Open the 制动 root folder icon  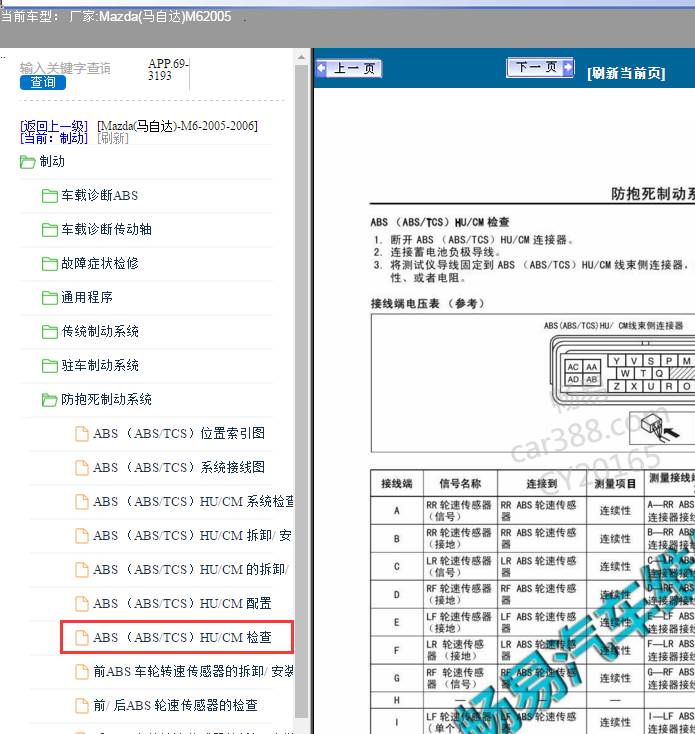pyautogui.click(x=28, y=162)
